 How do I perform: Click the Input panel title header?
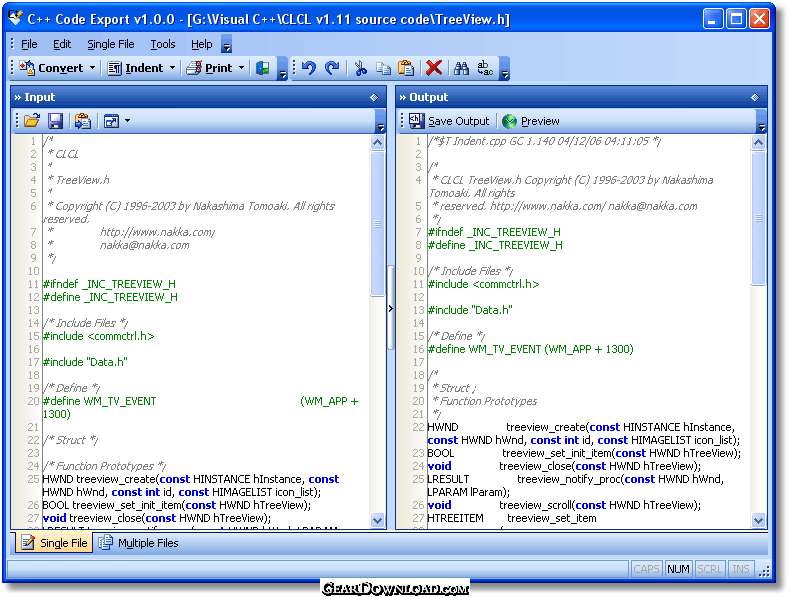tap(198, 97)
